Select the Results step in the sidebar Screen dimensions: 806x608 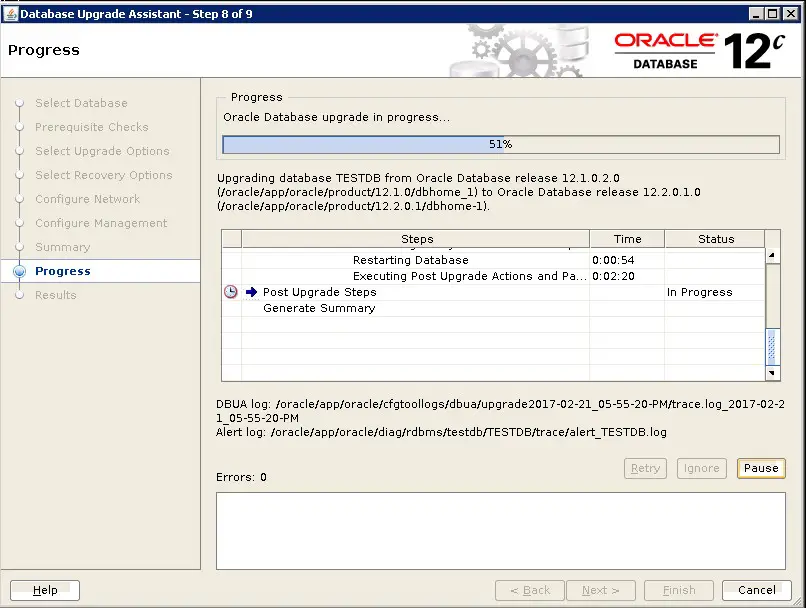[56, 295]
